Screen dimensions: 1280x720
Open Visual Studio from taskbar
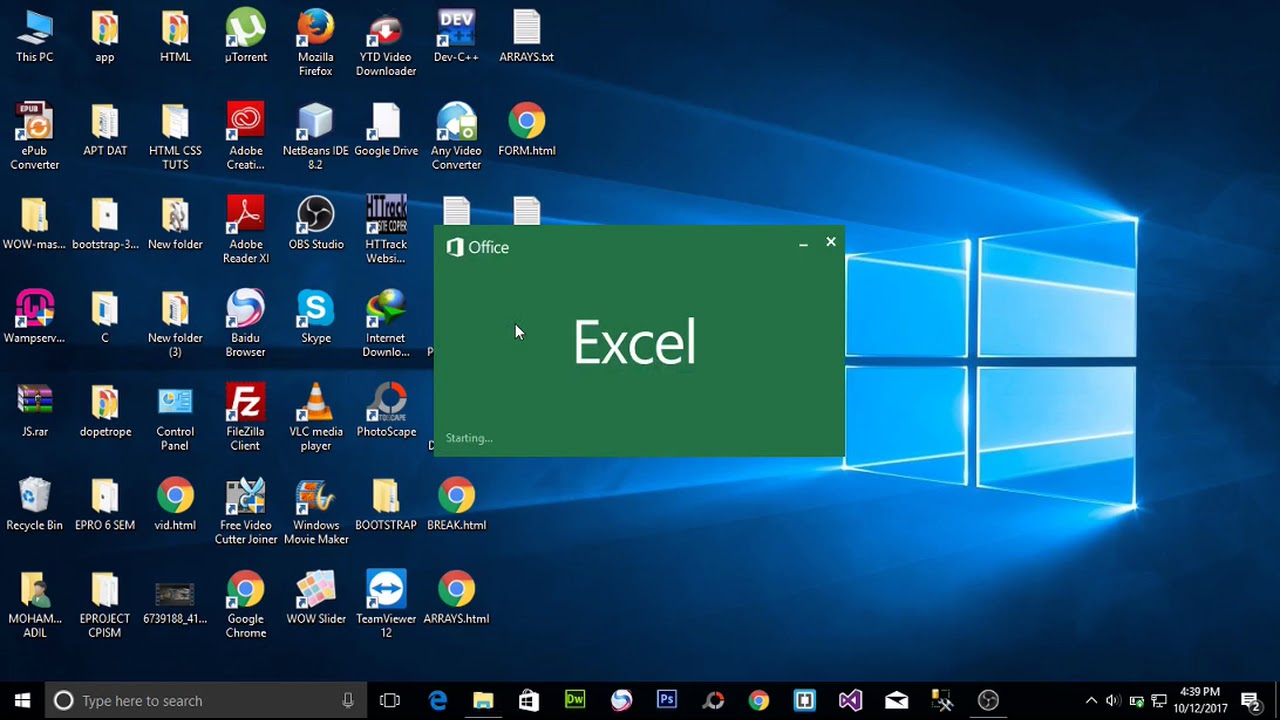[x=850, y=700]
